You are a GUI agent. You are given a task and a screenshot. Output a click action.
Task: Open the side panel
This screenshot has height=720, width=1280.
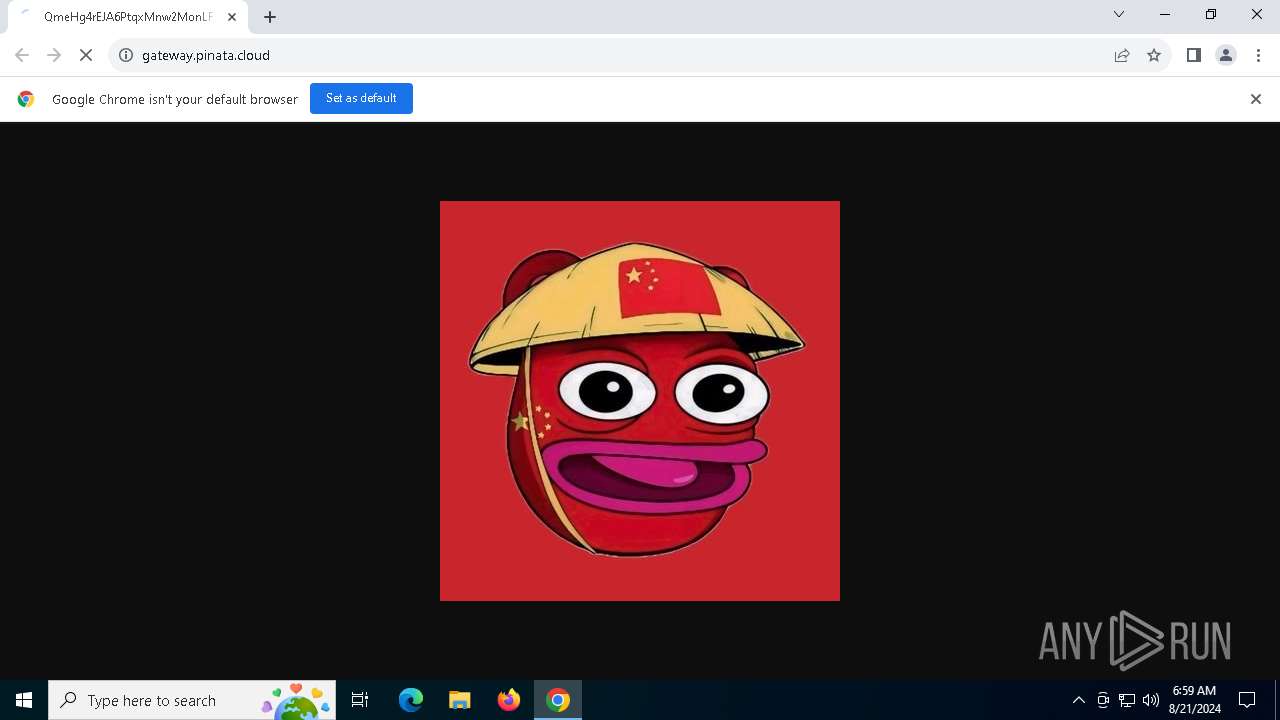[1194, 55]
